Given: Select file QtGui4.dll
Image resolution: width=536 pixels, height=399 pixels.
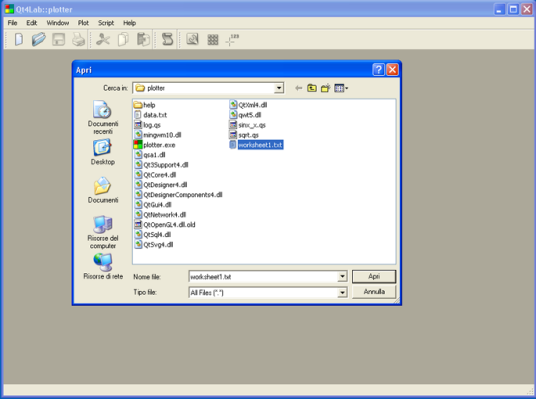Looking at the screenshot, I should point(153,204).
